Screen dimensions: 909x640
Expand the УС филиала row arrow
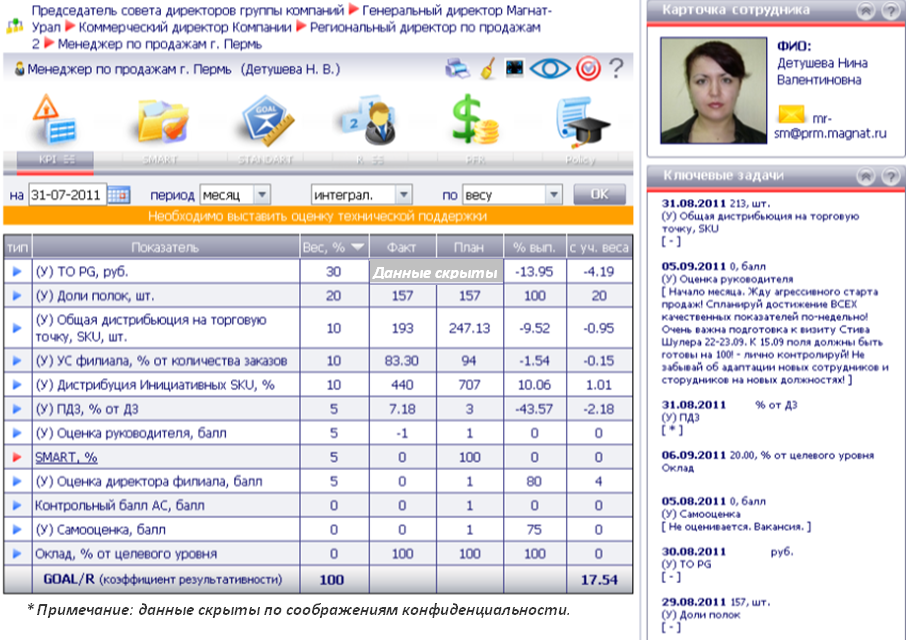coord(17,361)
